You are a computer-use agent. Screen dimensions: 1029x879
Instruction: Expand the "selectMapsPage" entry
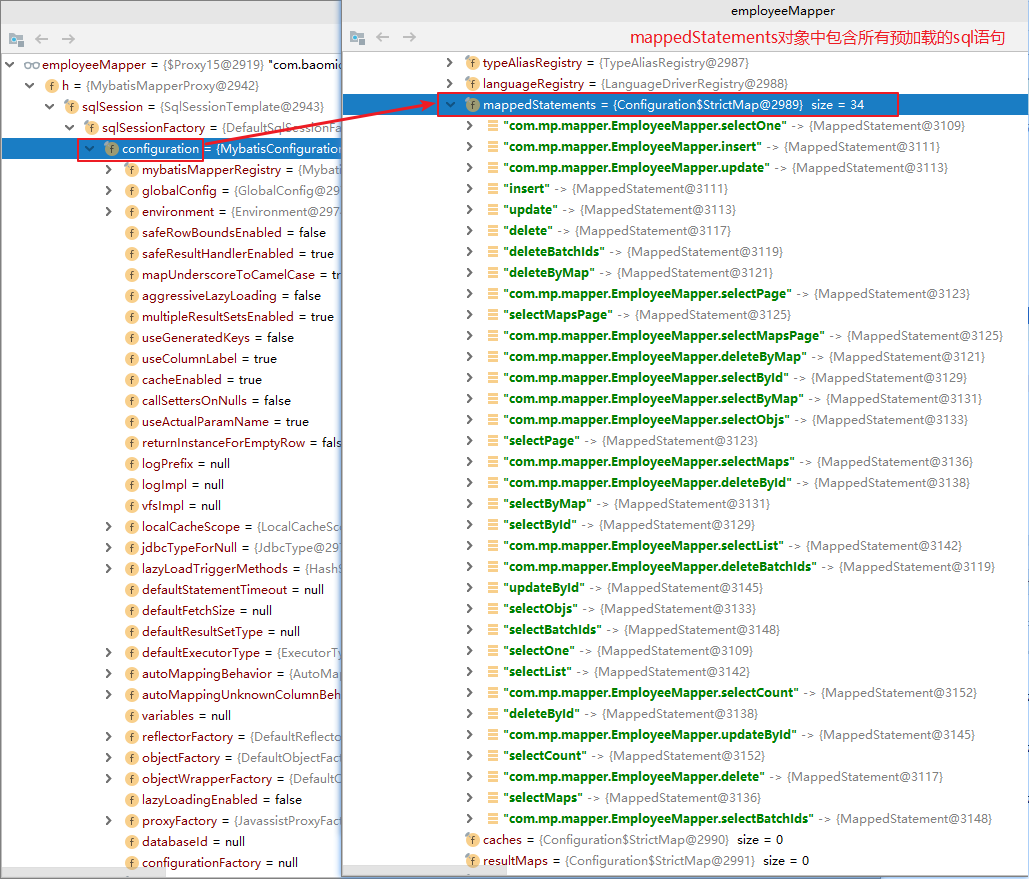469,314
